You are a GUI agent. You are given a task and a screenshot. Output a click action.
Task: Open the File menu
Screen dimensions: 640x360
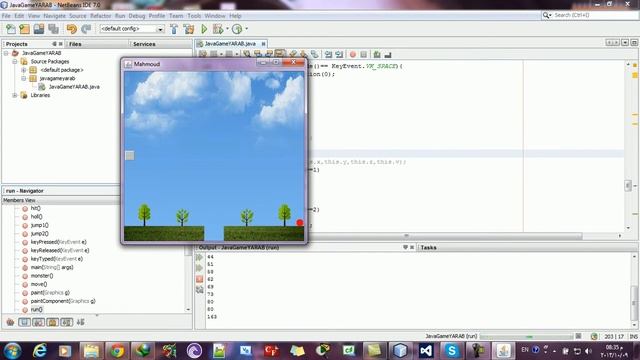click(x=6, y=16)
